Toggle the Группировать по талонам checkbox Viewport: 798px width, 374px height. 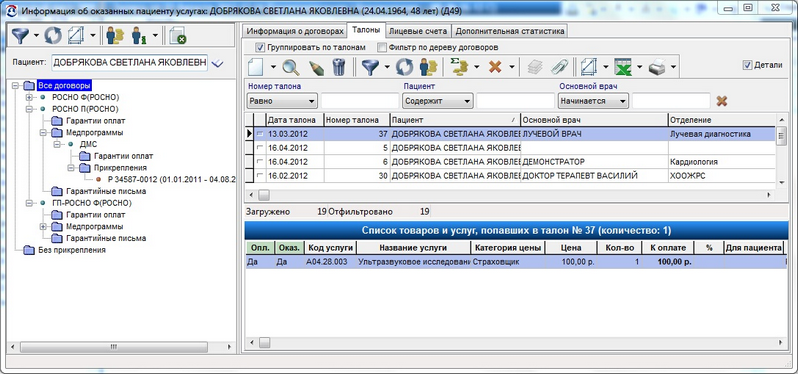click(x=260, y=47)
